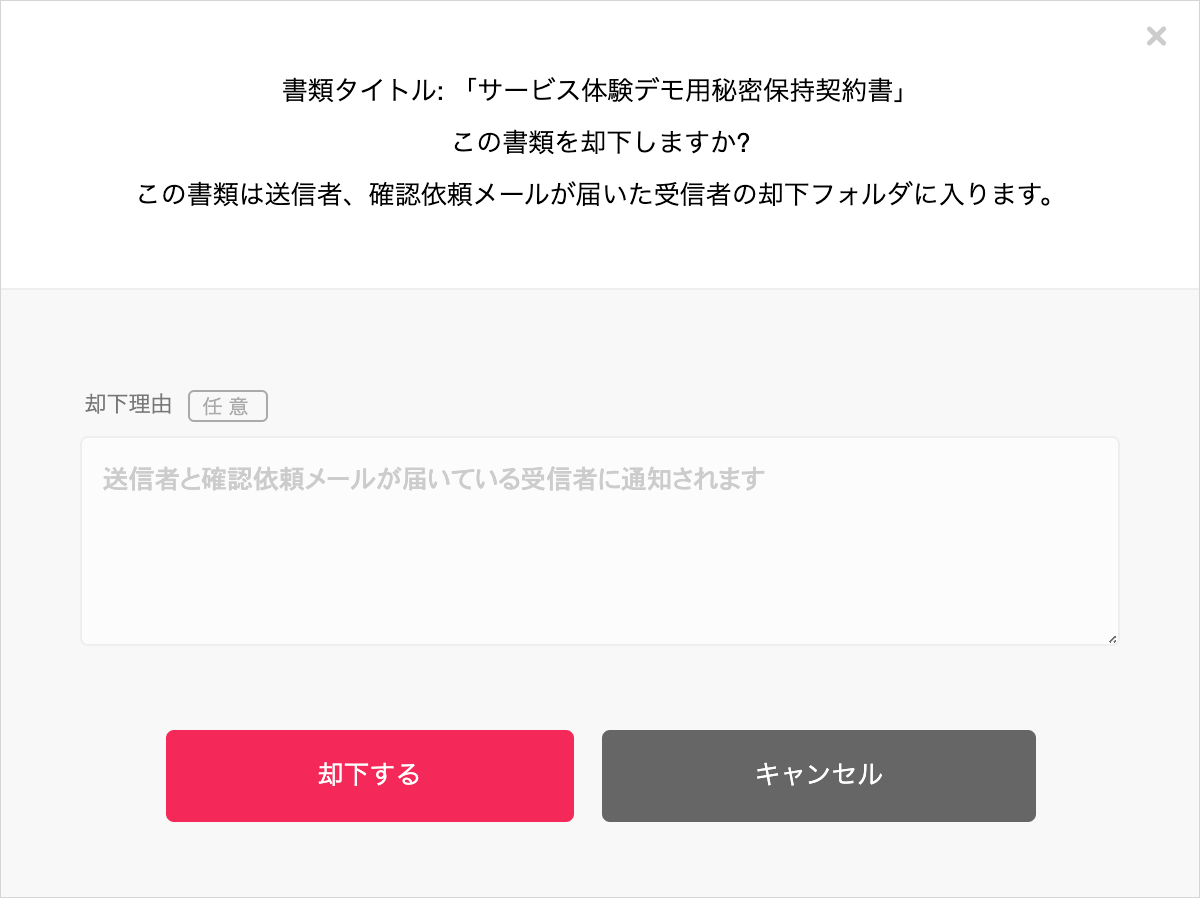
Task: Dismiss the rejection dialog via キャンセル
Action: tap(819, 776)
